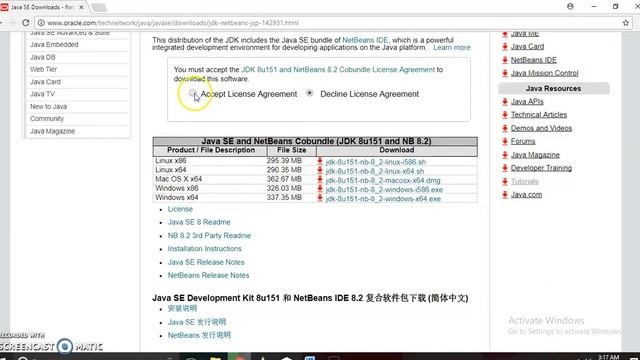
Task: Download jdk-8u151-nb-8_2-linux-i586.sh file link
Action: tap(376, 162)
